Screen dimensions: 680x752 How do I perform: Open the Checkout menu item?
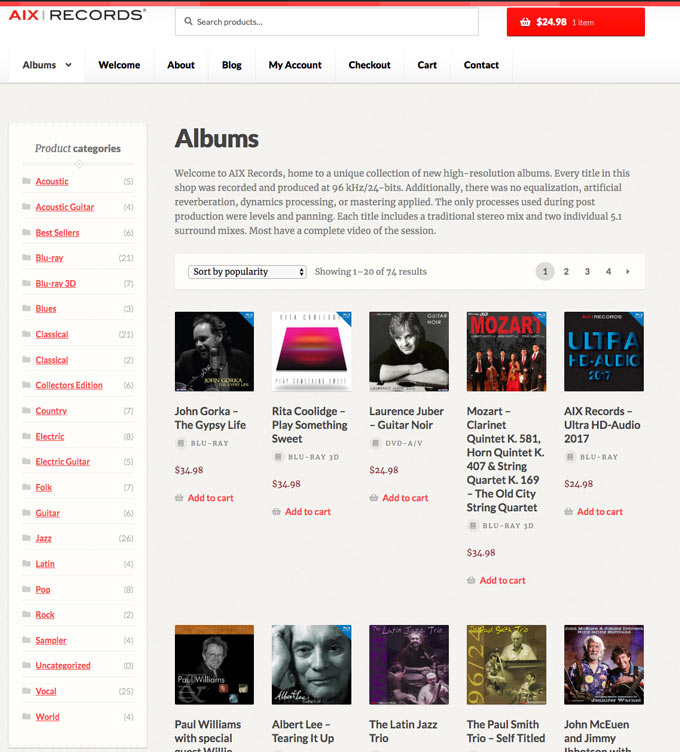tap(369, 65)
